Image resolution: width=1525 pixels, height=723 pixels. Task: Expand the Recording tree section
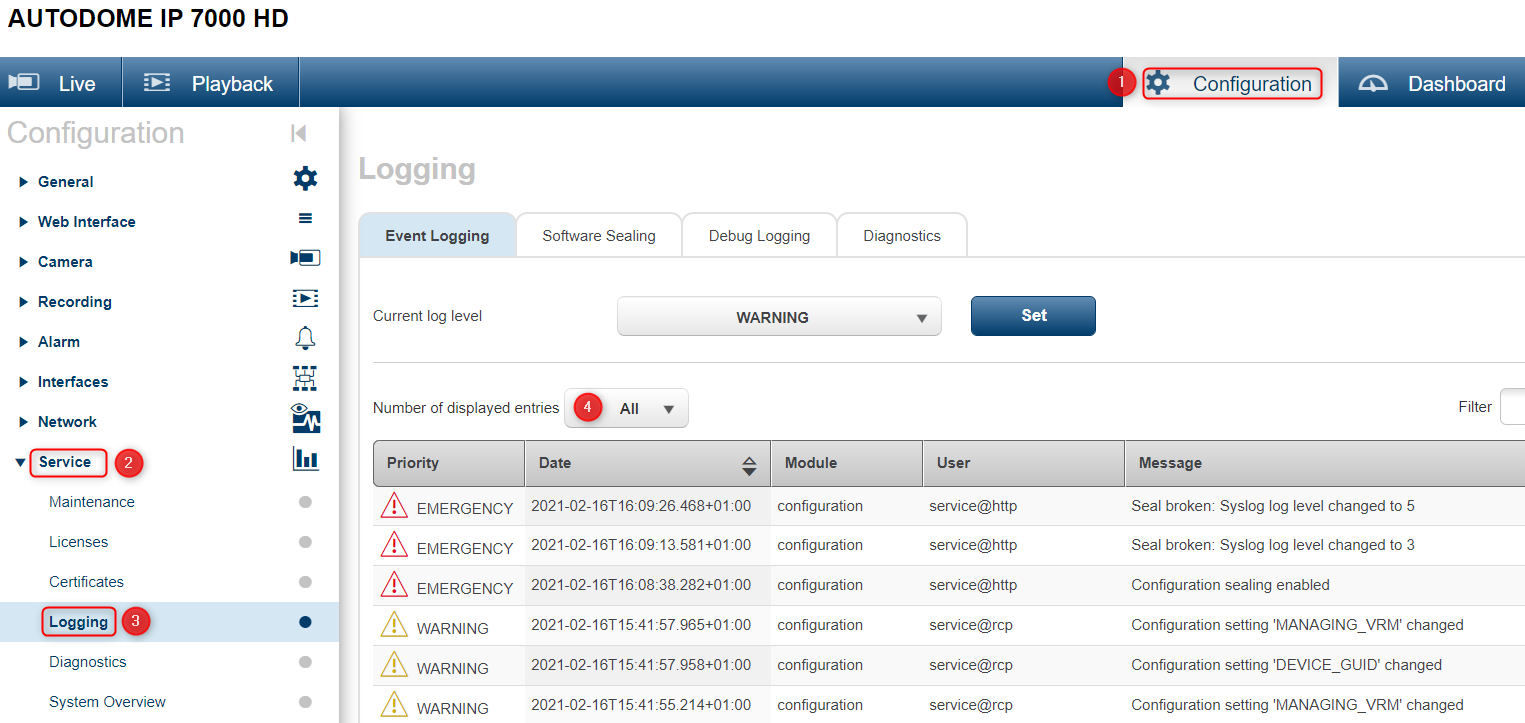click(x=23, y=302)
